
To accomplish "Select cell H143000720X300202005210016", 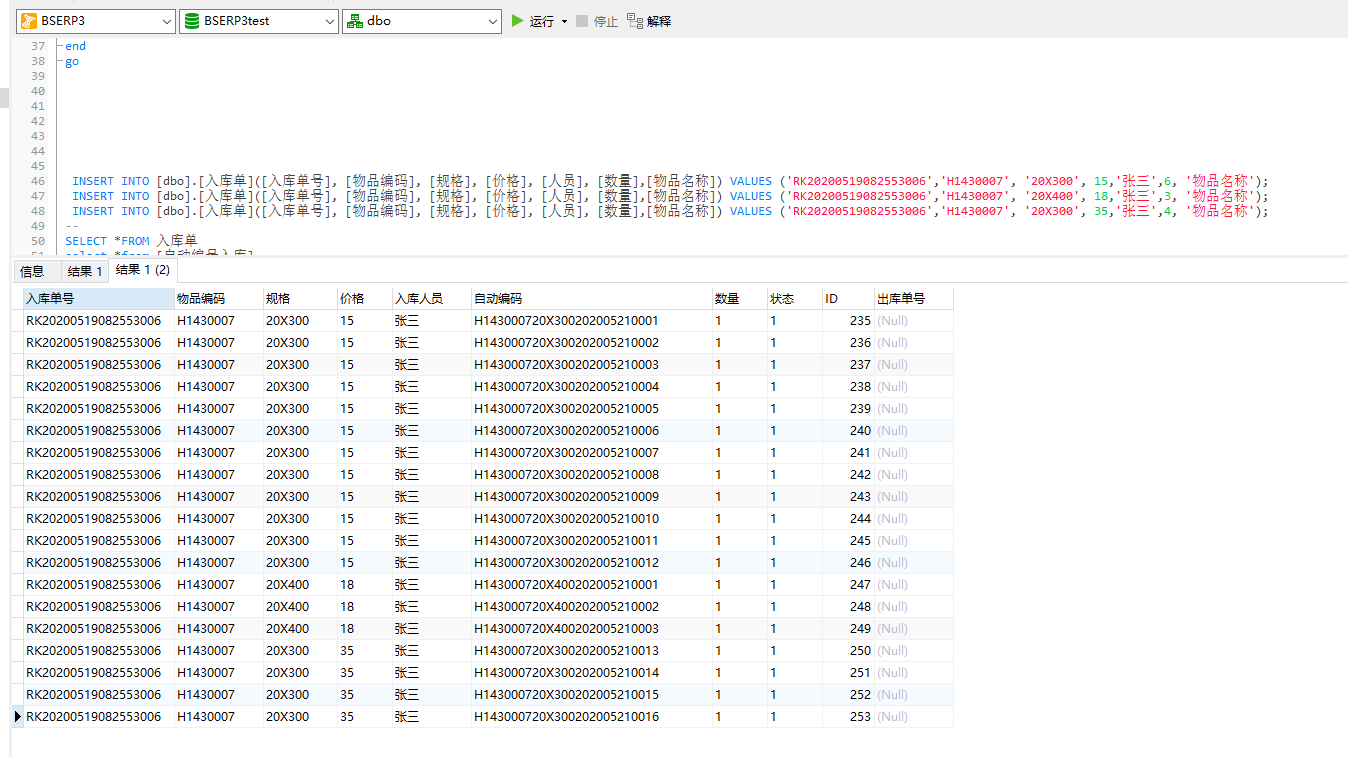I will point(591,716).
